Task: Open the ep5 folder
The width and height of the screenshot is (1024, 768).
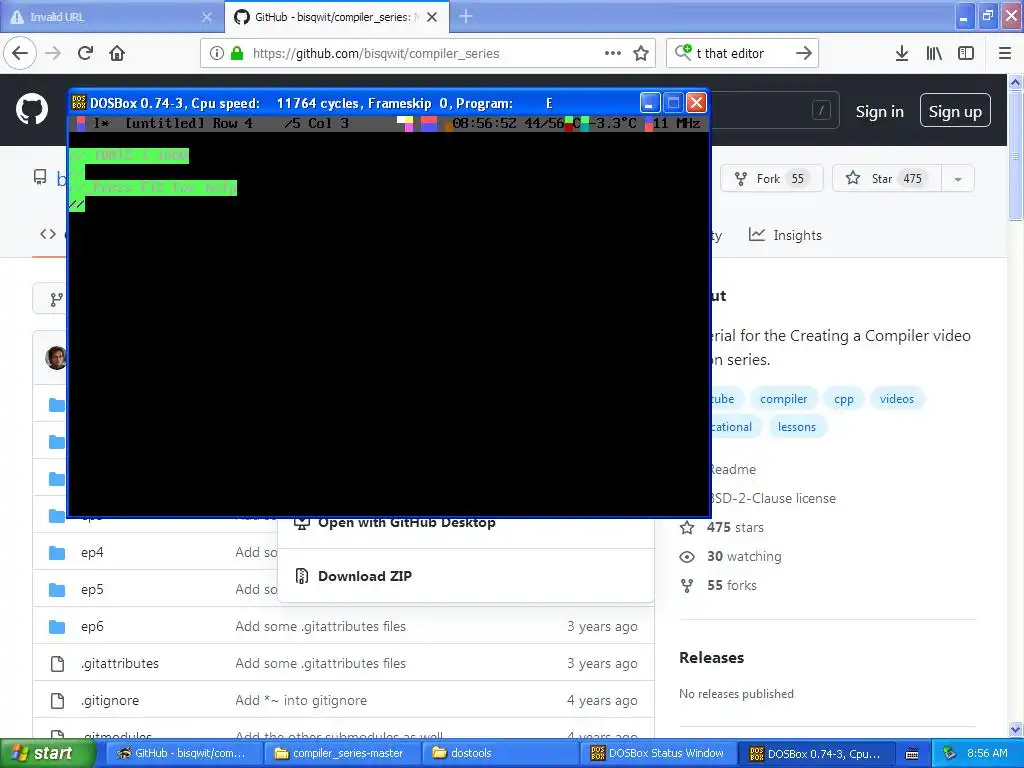Action: (92, 589)
